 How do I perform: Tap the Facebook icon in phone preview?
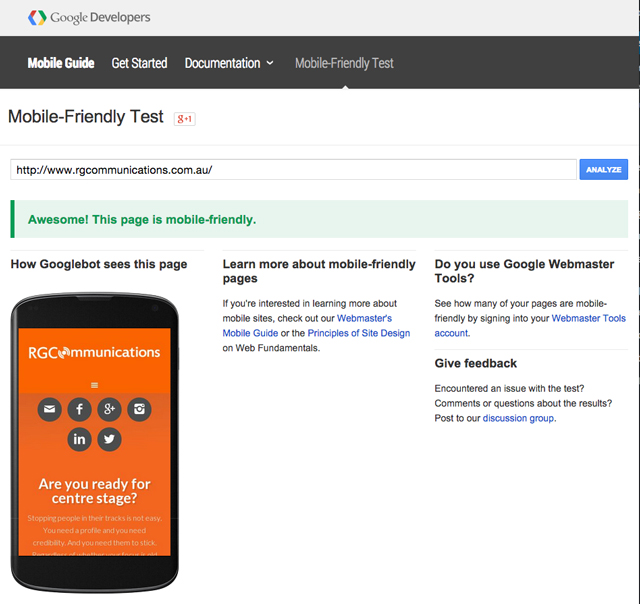click(x=79, y=409)
